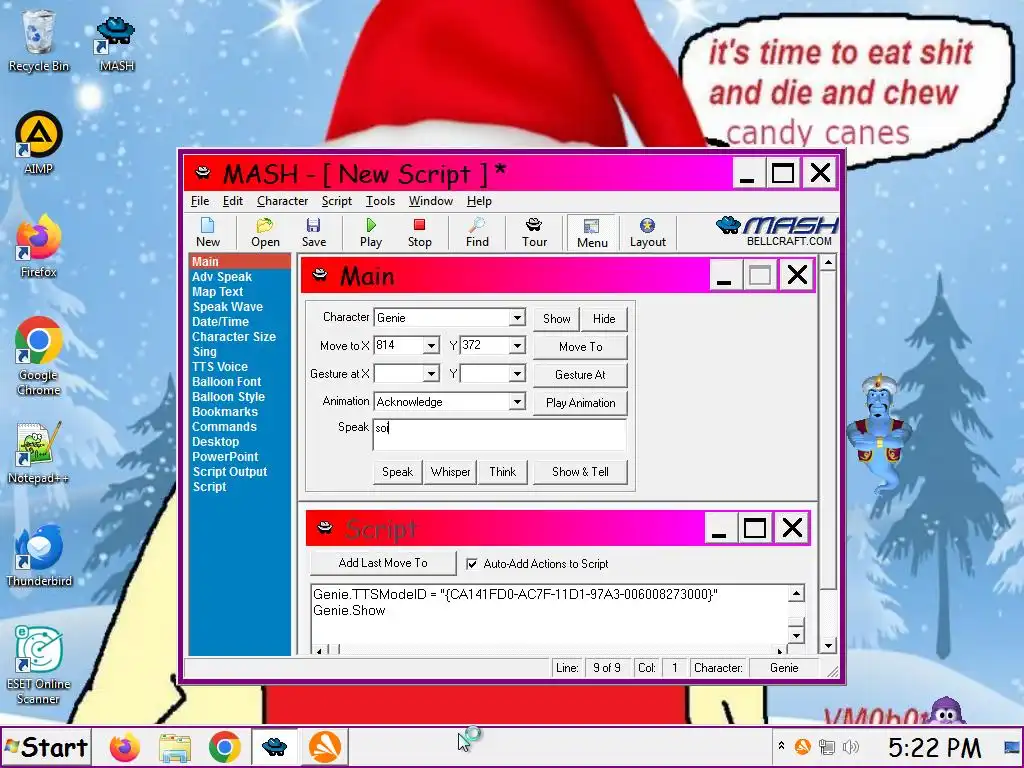
Task: Launch Firefox from the desktop shortcut
Action: (x=39, y=246)
